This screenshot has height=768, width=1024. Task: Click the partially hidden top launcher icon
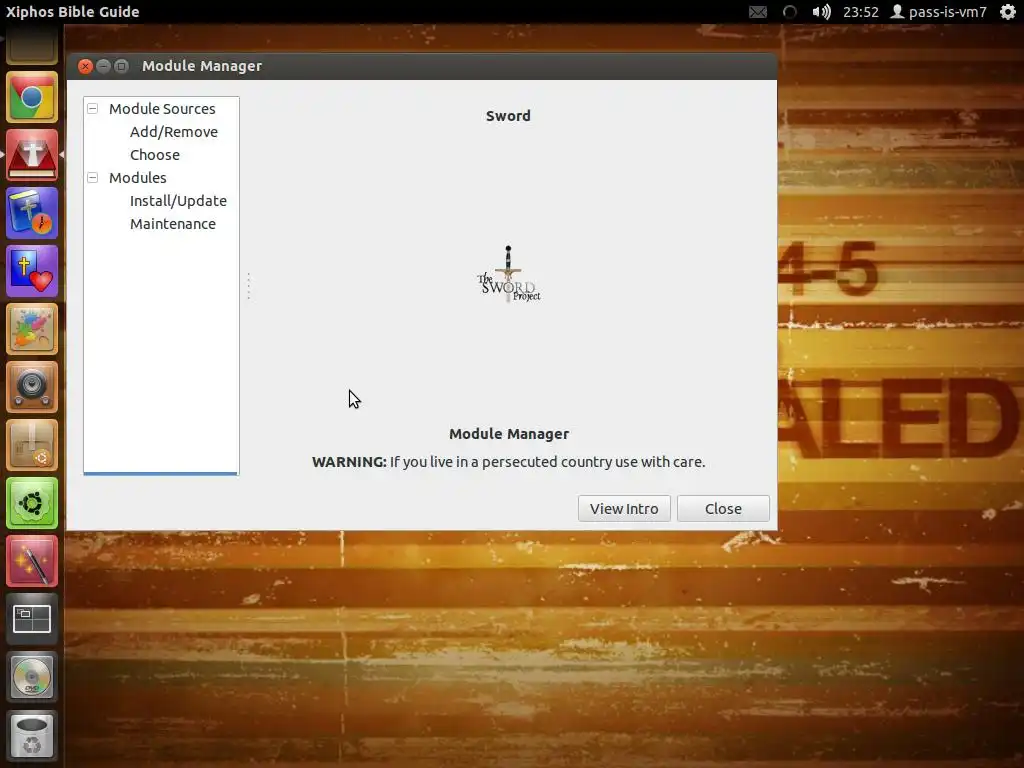point(32,44)
